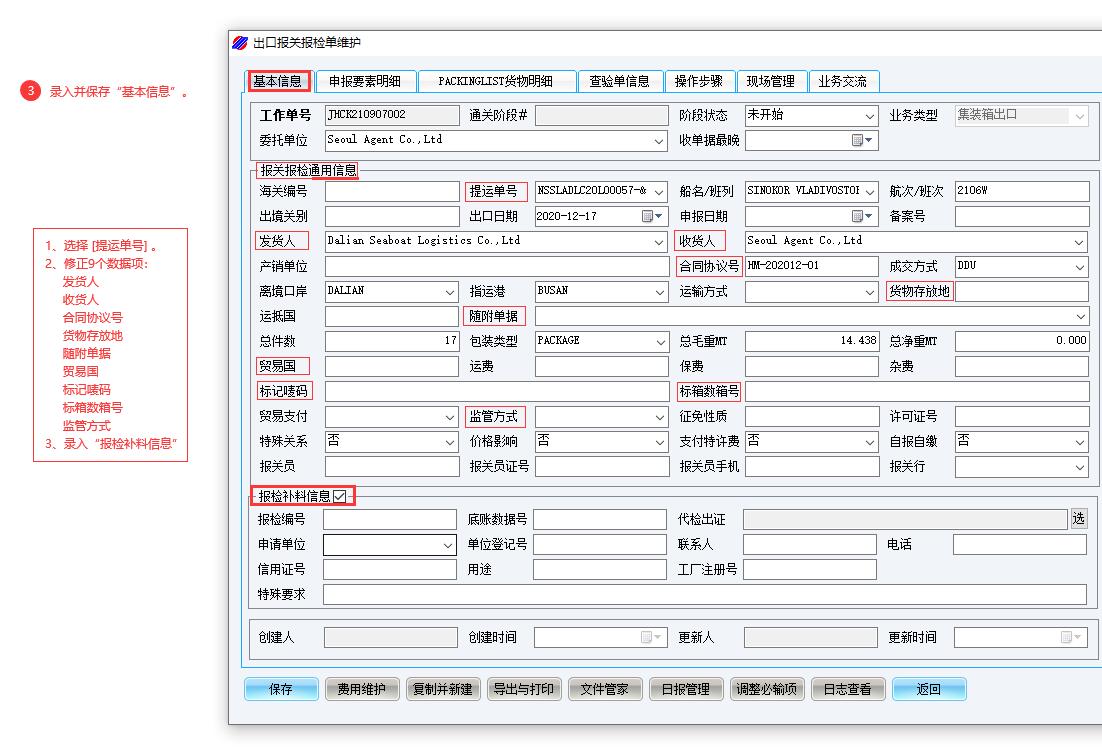Click the 导出与打印 button
Screen dimensions: 1102x754
(x=524, y=689)
